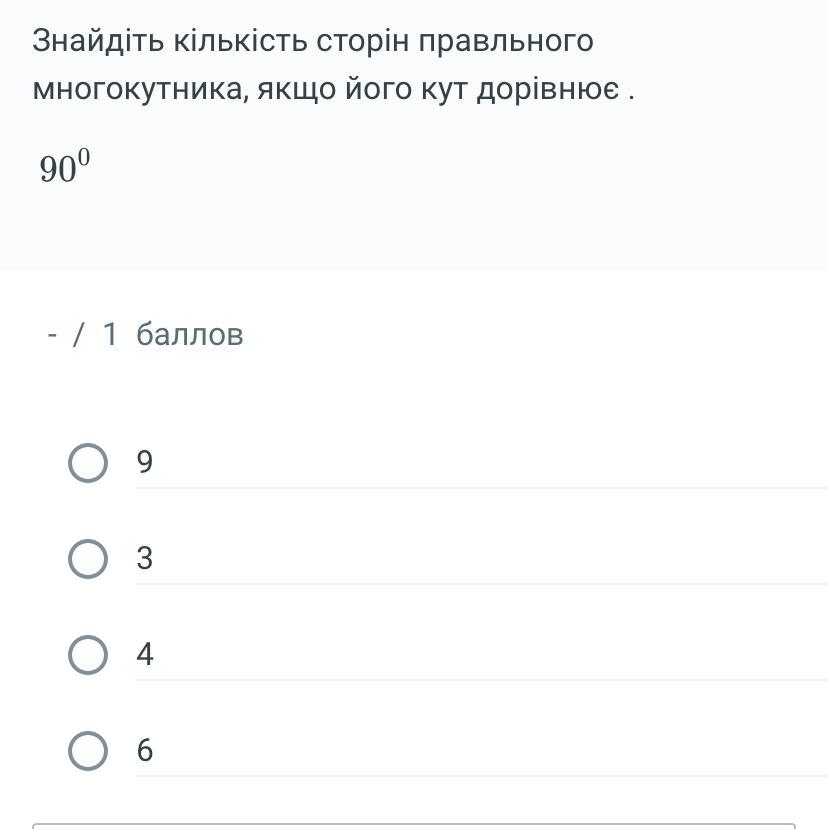Viewport: 828px width, 829px height.
Task: Click the superscript zero degree symbol
Action: coord(84,155)
